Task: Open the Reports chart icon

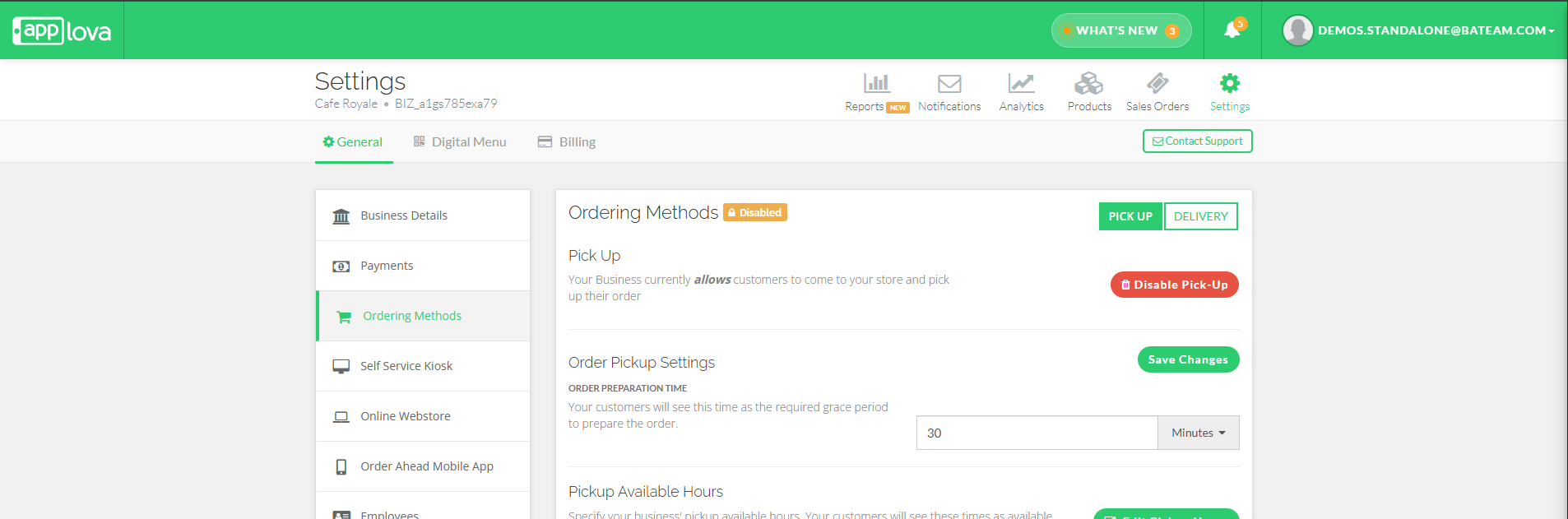Action: pyautogui.click(x=876, y=83)
